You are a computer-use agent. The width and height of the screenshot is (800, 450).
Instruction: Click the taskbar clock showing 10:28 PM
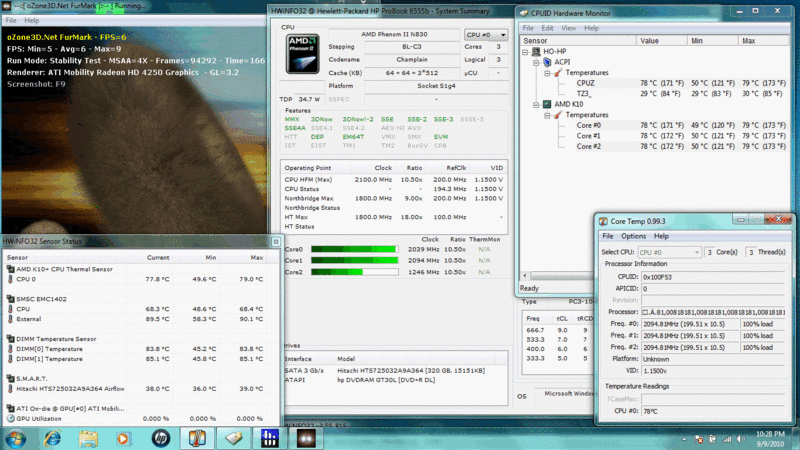click(769, 437)
